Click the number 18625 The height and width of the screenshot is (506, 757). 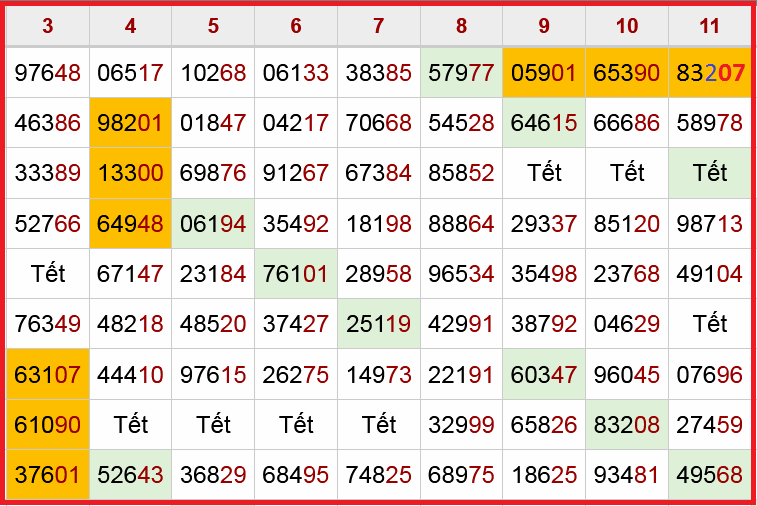pos(544,475)
